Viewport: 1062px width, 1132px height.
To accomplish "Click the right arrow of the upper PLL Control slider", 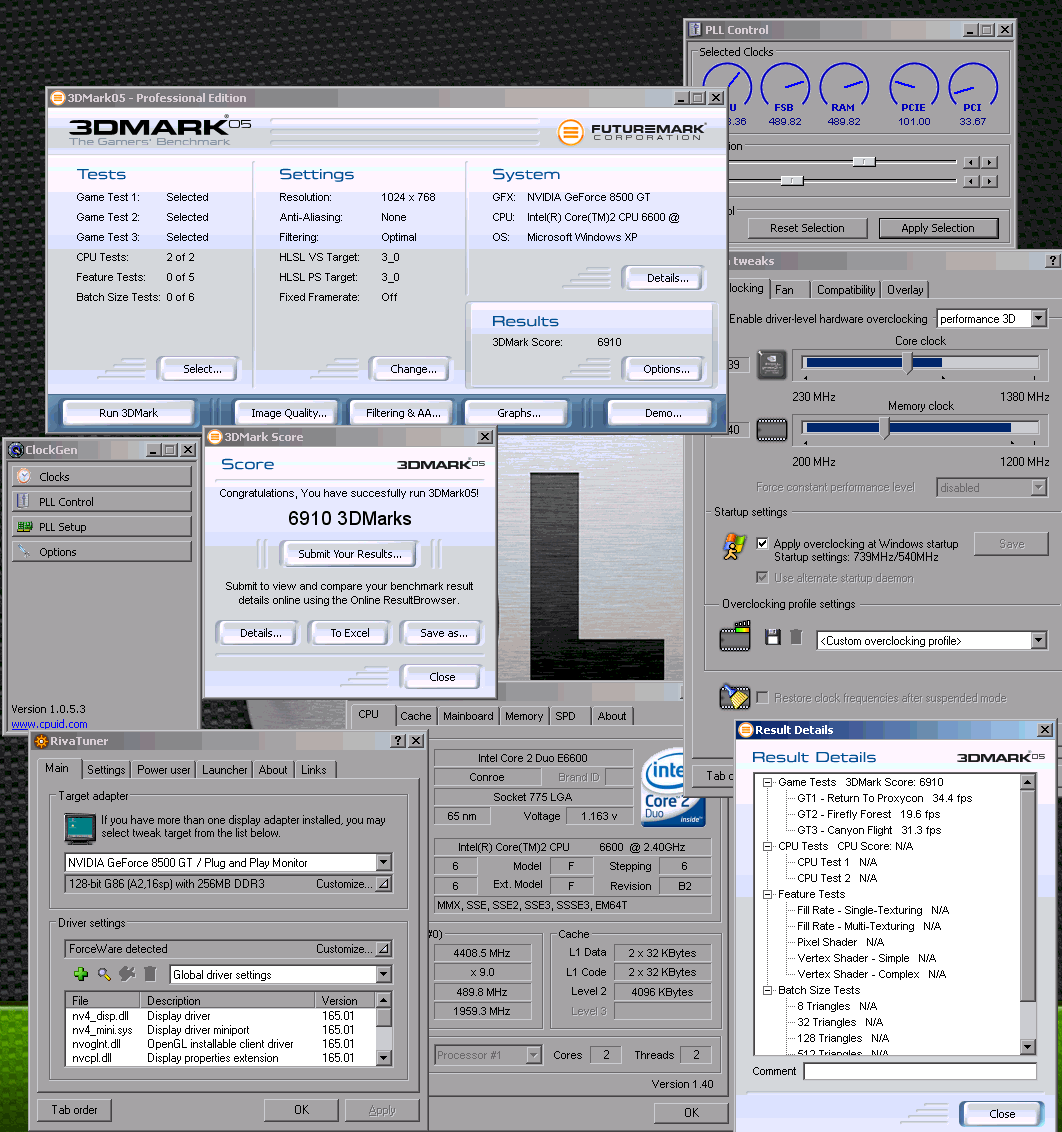I will (x=991, y=162).
